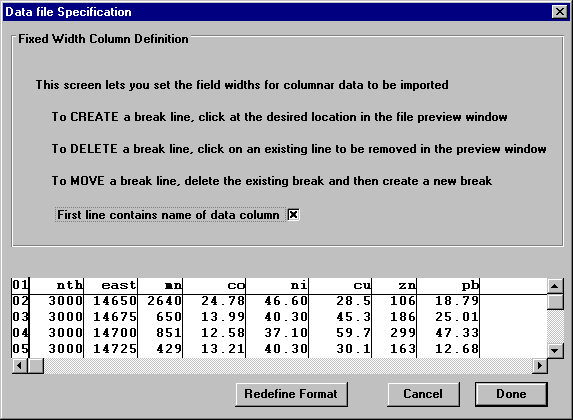Click empty horizontal scrollbar track area

(x=288, y=366)
